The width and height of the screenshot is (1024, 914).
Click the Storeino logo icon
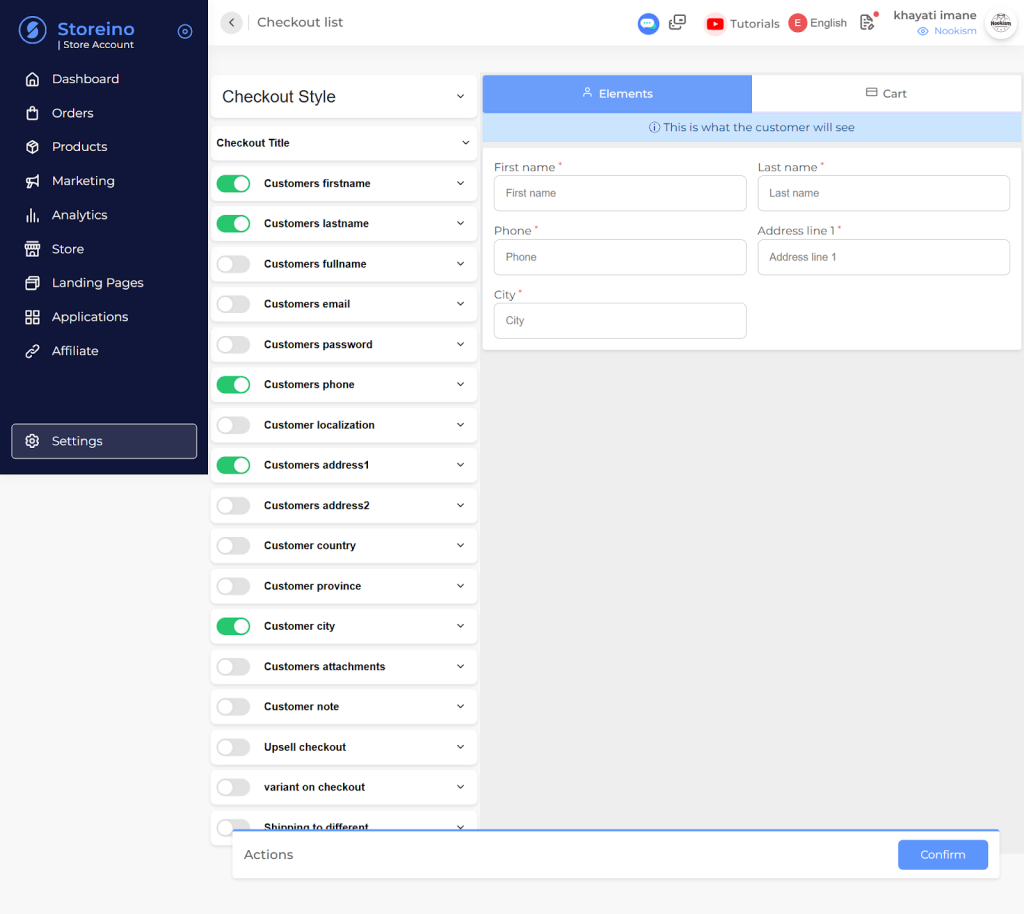pos(33,30)
